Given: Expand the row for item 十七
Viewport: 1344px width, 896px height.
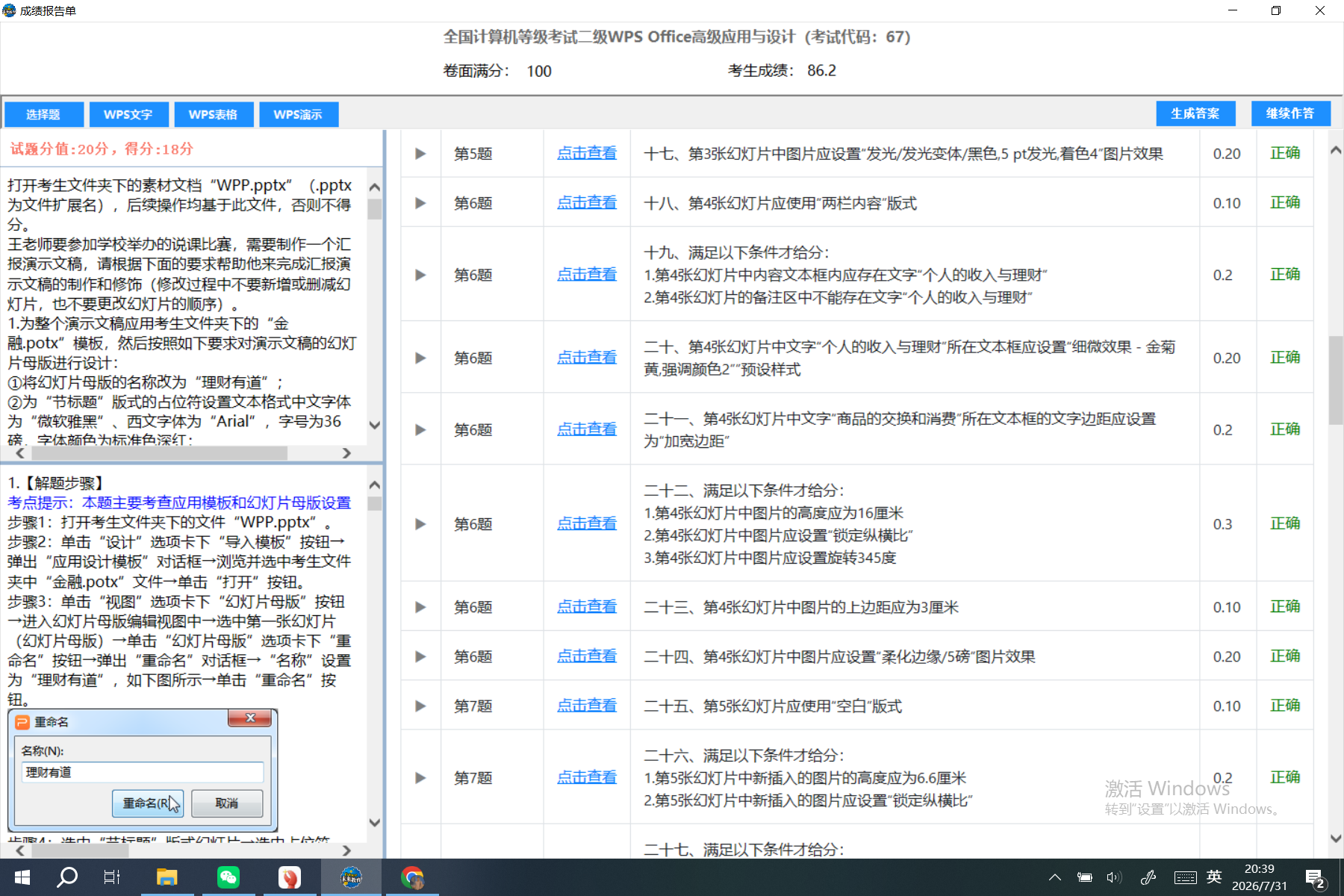Looking at the screenshot, I should click(x=420, y=154).
